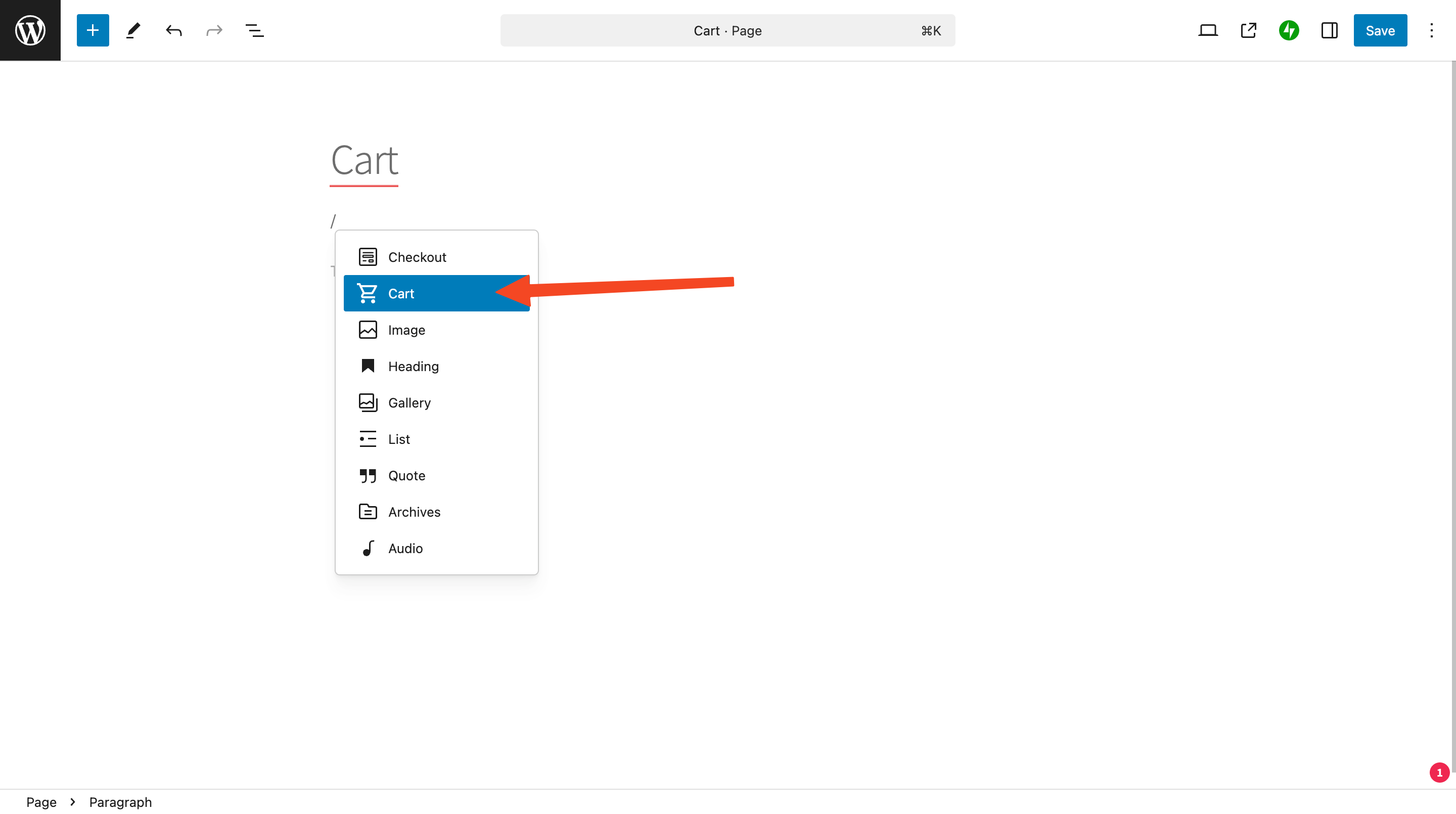Click the add block plus button
This screenshot has height=814, width=1456.
point(92,30)
